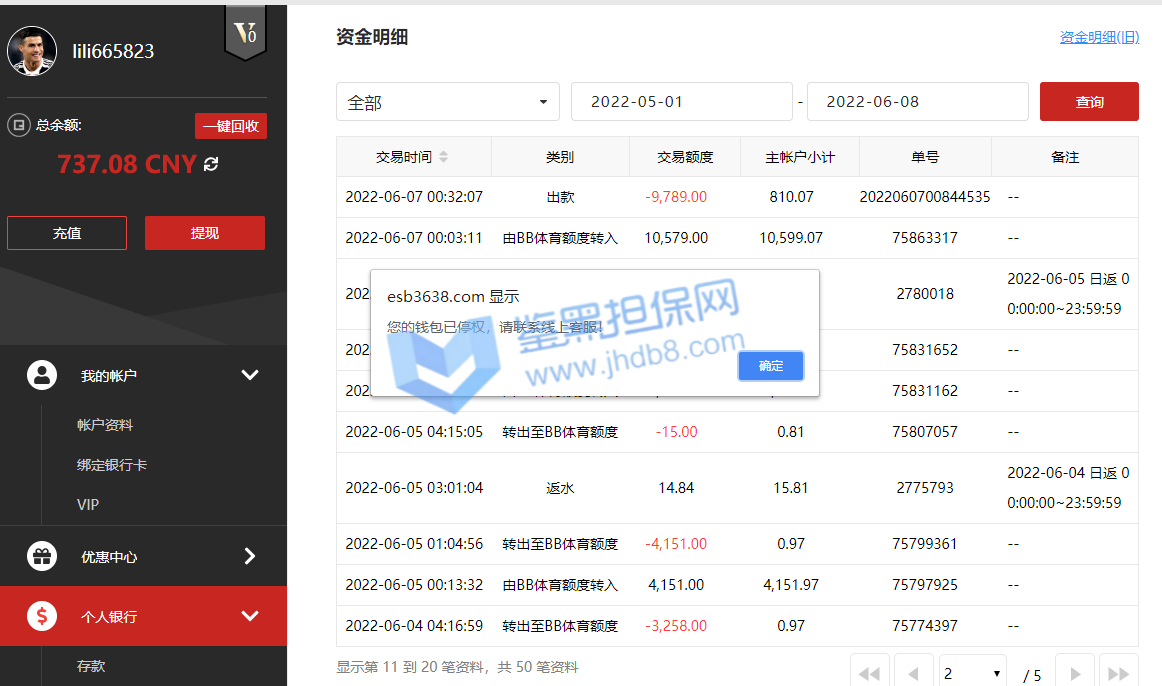Open 绑定银行卡 in the sidebar
The height and width of the screenshot is (686, 1162).
tap(112, 465)
